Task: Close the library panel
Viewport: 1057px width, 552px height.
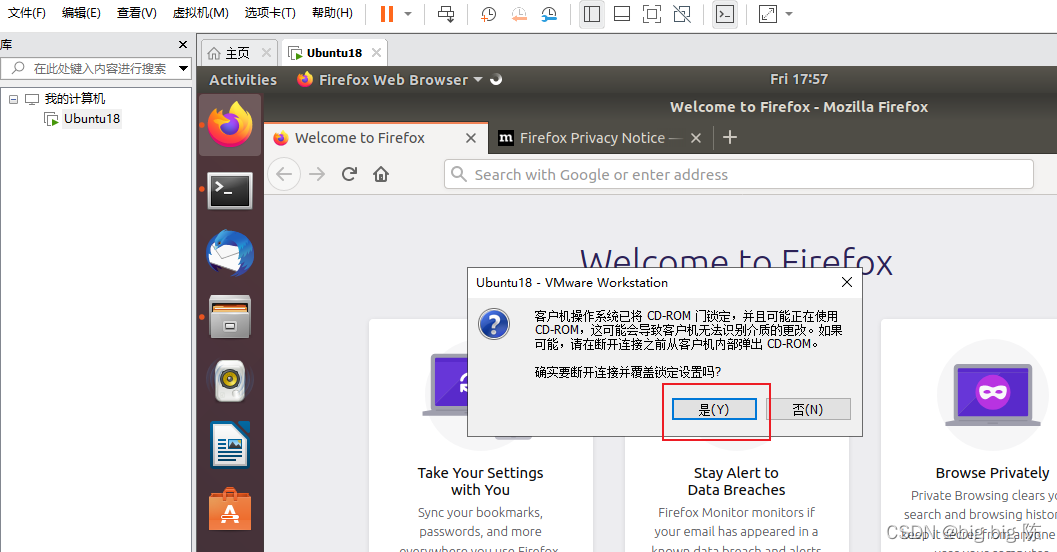Action: (x=183, y=44)
